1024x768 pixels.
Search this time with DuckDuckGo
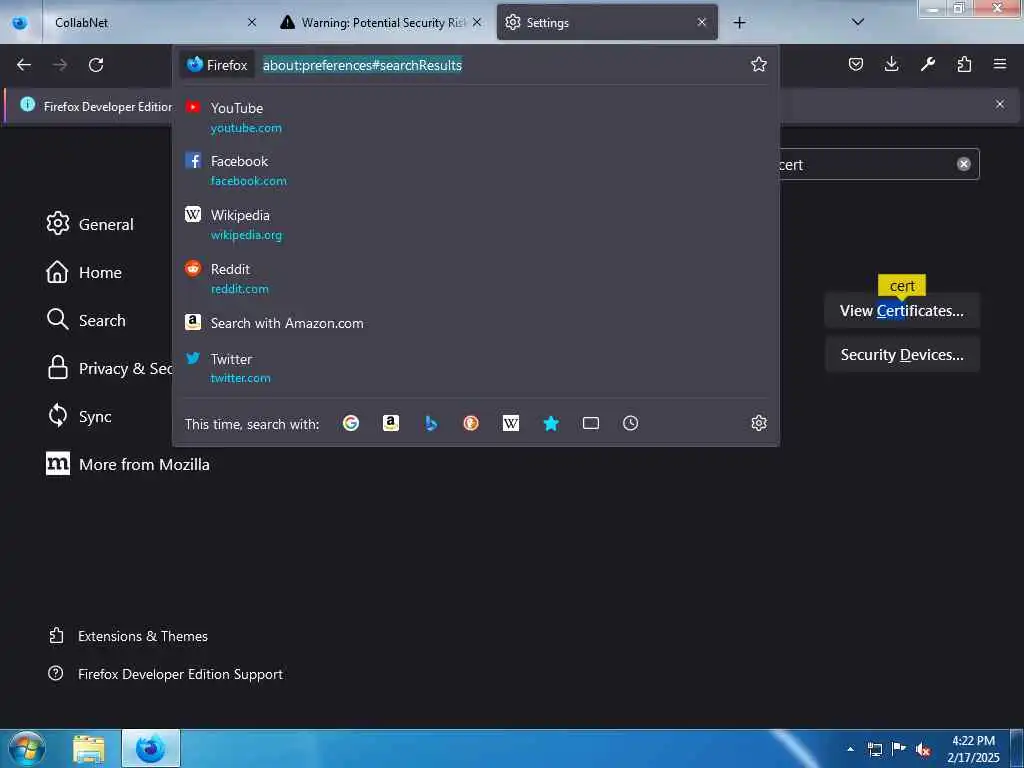pos(471,423)
